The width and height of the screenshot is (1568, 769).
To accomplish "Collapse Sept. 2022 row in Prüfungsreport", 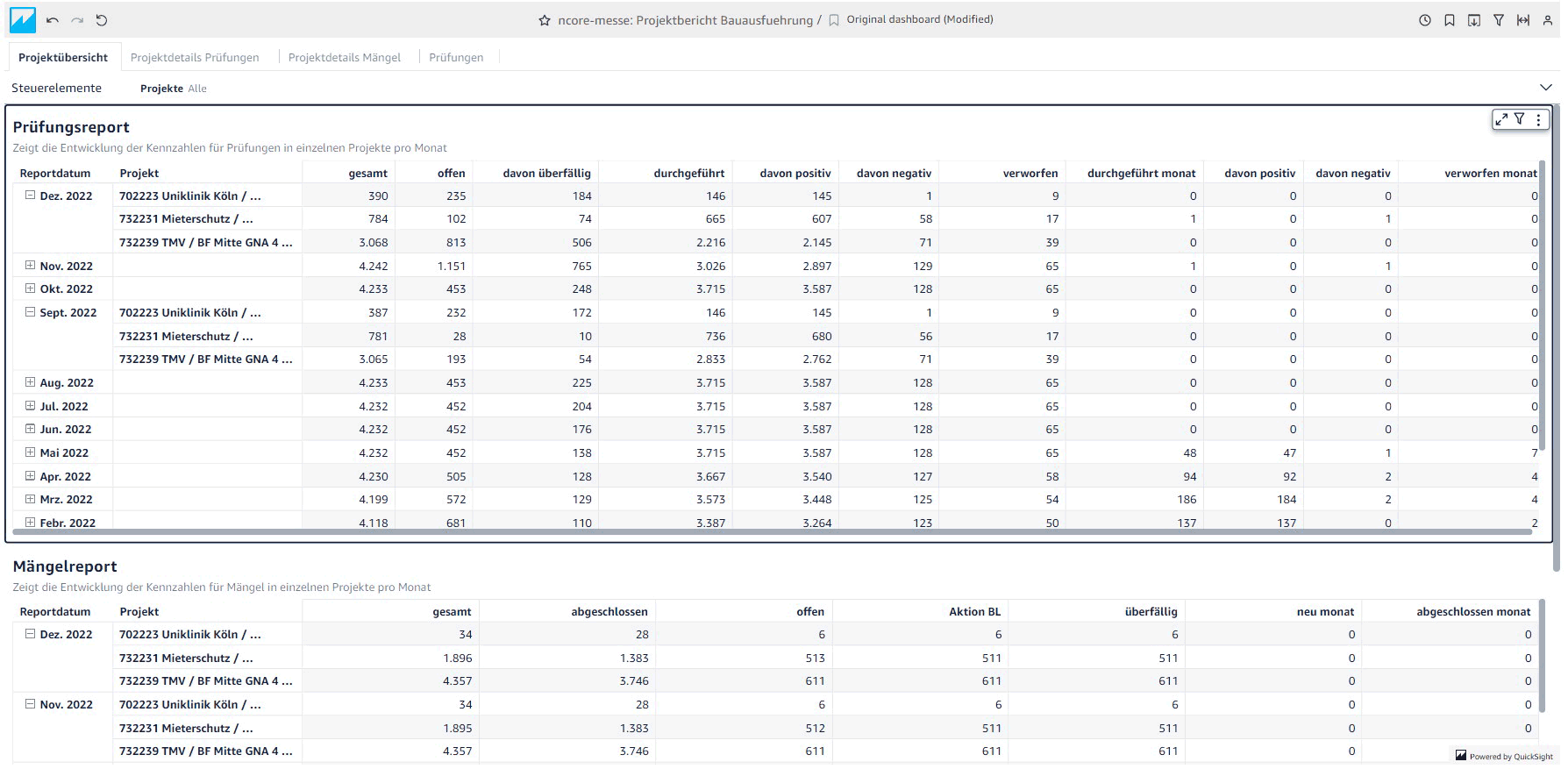I will coord(30,312).
